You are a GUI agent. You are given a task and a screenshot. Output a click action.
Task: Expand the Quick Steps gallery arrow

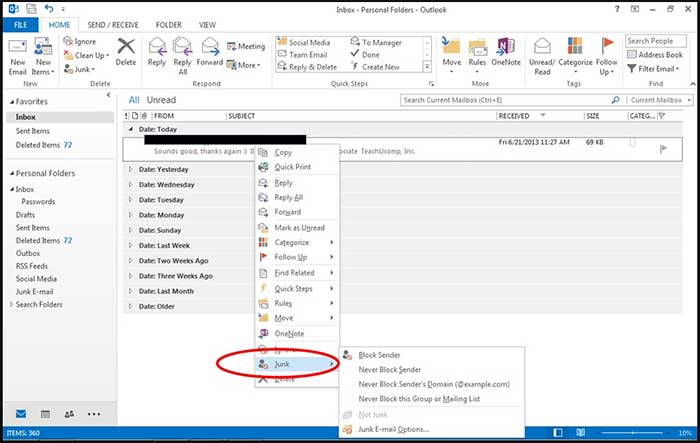pos(427,67)
